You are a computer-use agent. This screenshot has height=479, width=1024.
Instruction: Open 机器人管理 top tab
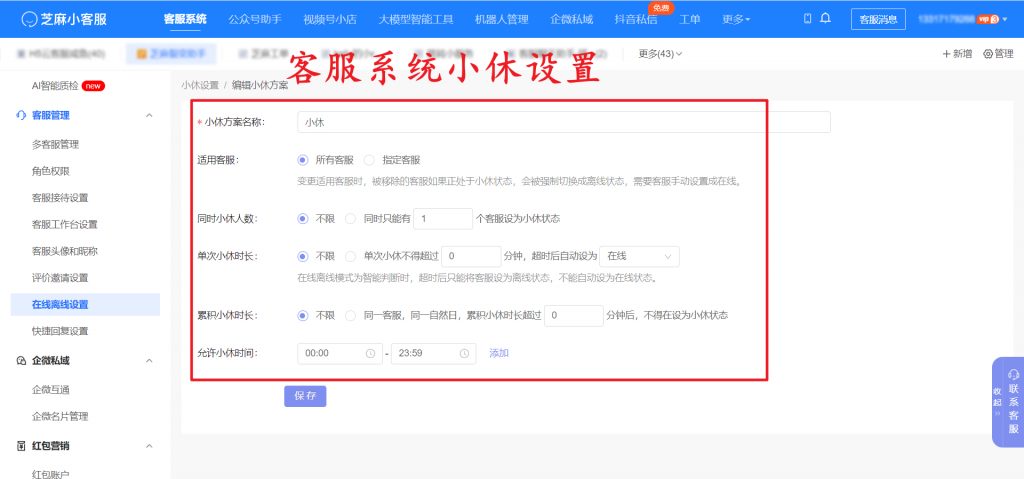[x=502, y=19]
